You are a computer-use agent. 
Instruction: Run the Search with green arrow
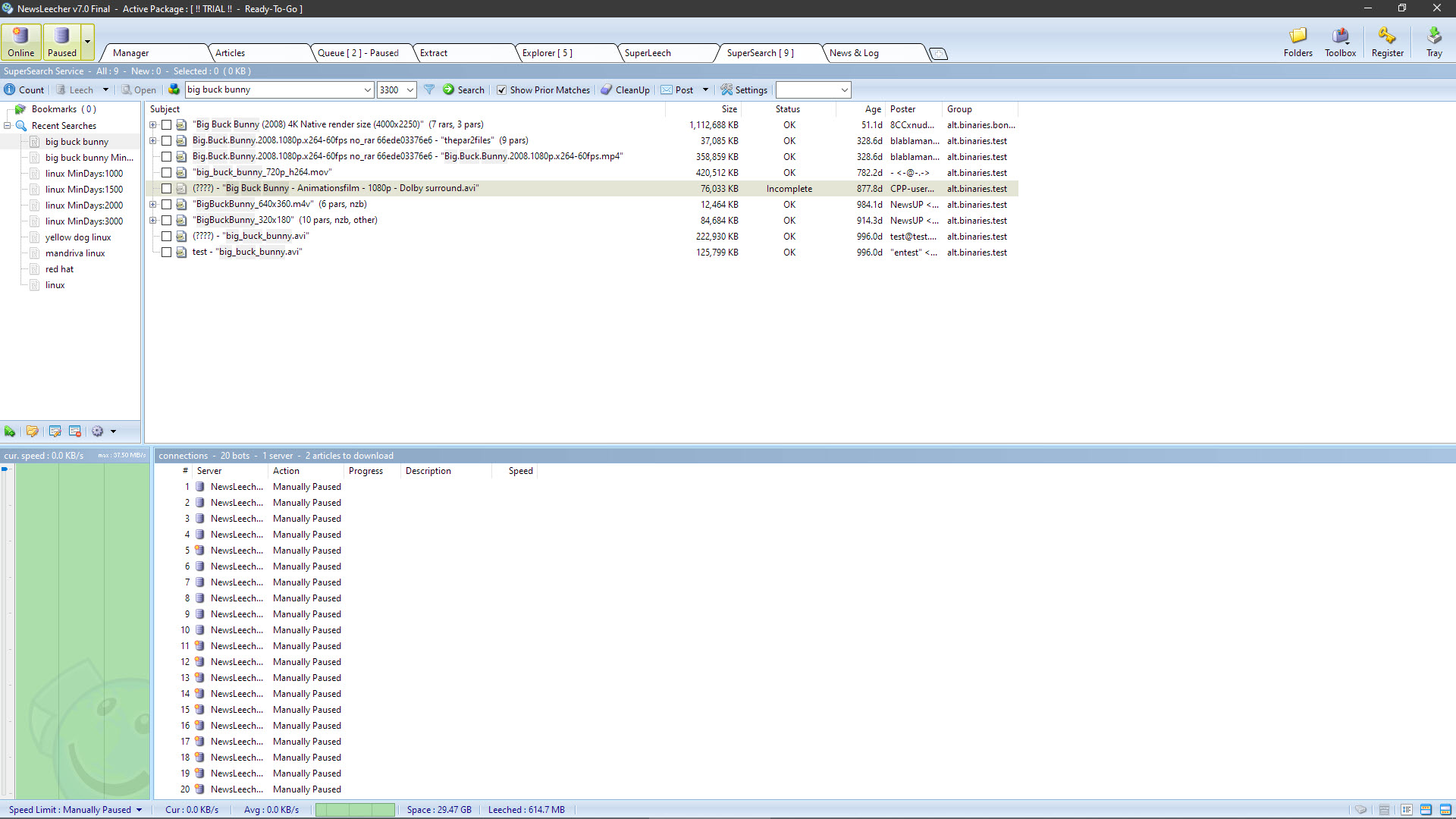464,89
